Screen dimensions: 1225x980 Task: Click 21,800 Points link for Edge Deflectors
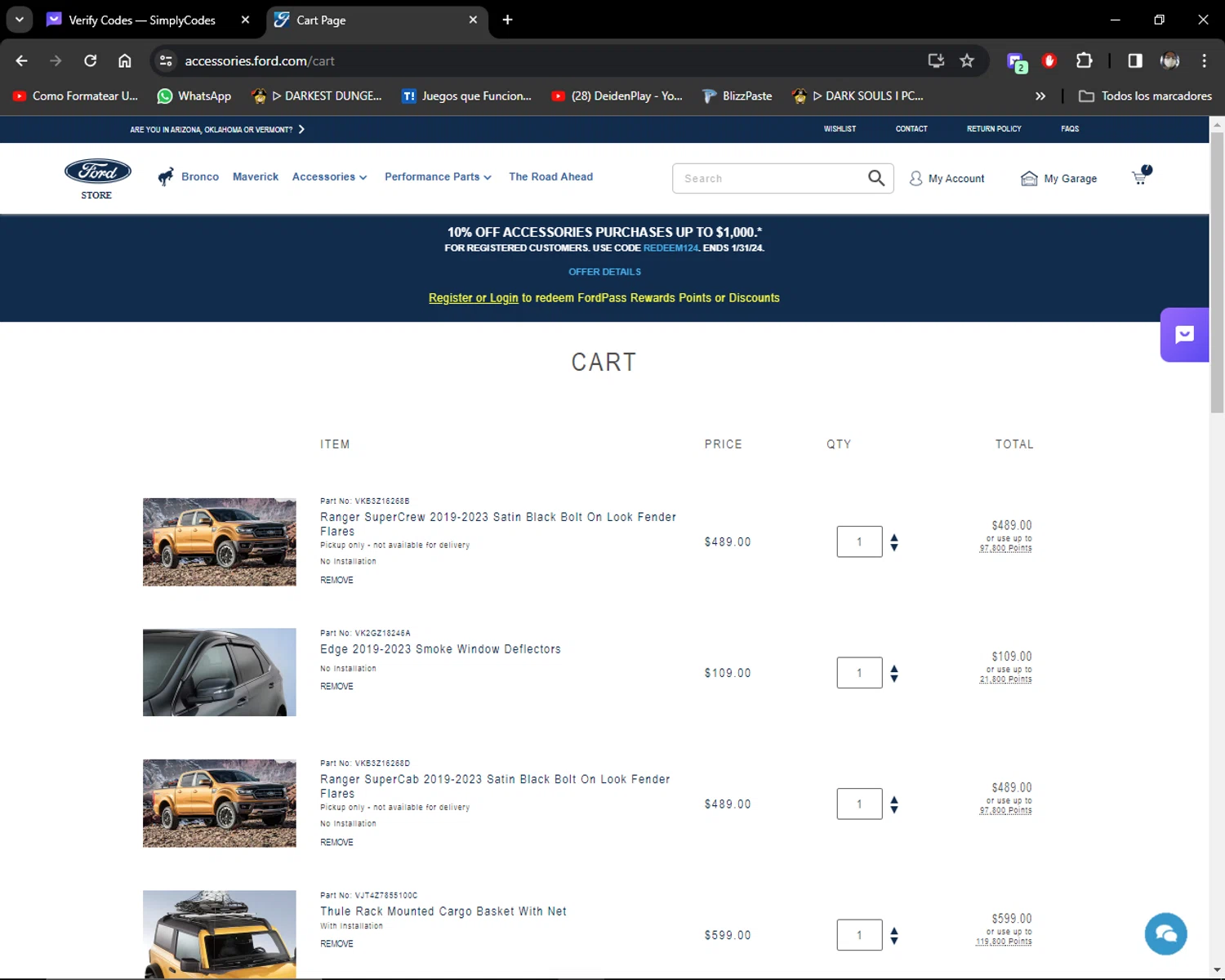[x=1005, y=679]
